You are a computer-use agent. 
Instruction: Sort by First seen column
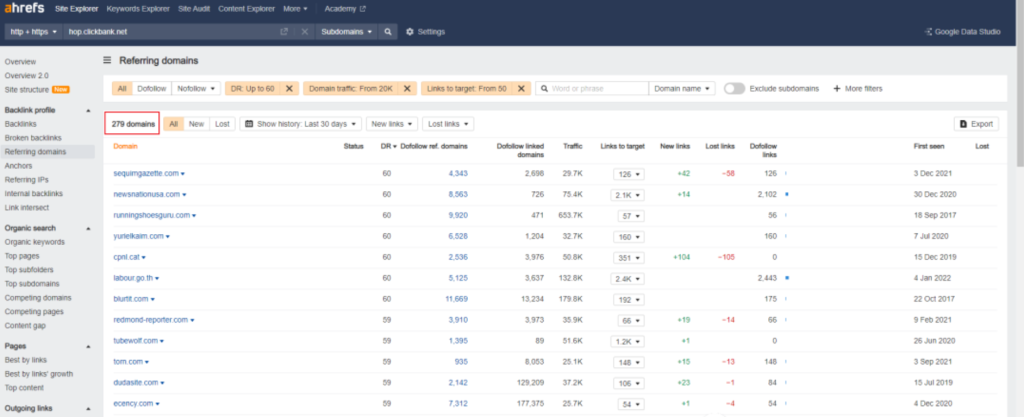point(929,146)
